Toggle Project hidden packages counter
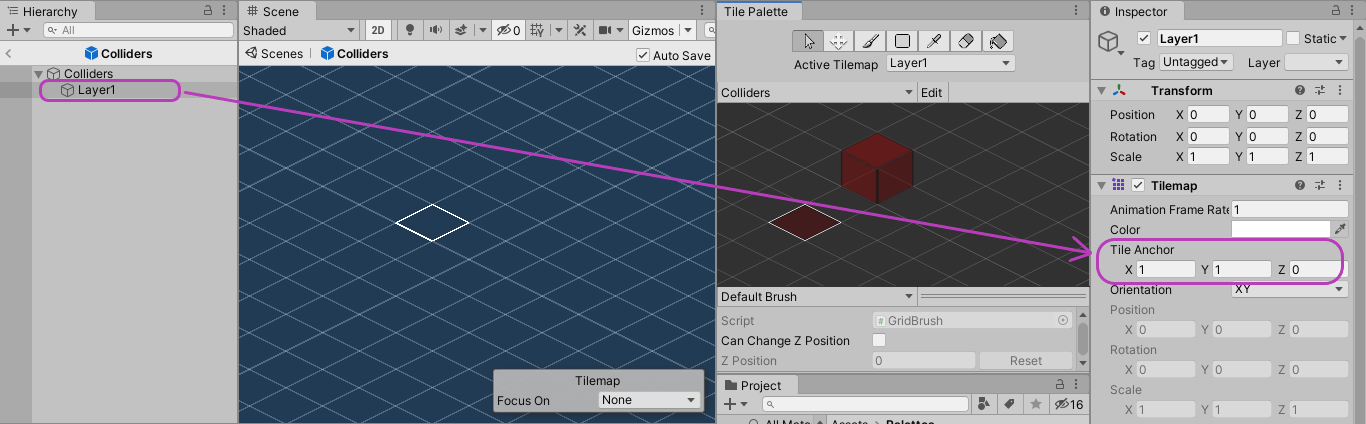 coord(1069,404)
